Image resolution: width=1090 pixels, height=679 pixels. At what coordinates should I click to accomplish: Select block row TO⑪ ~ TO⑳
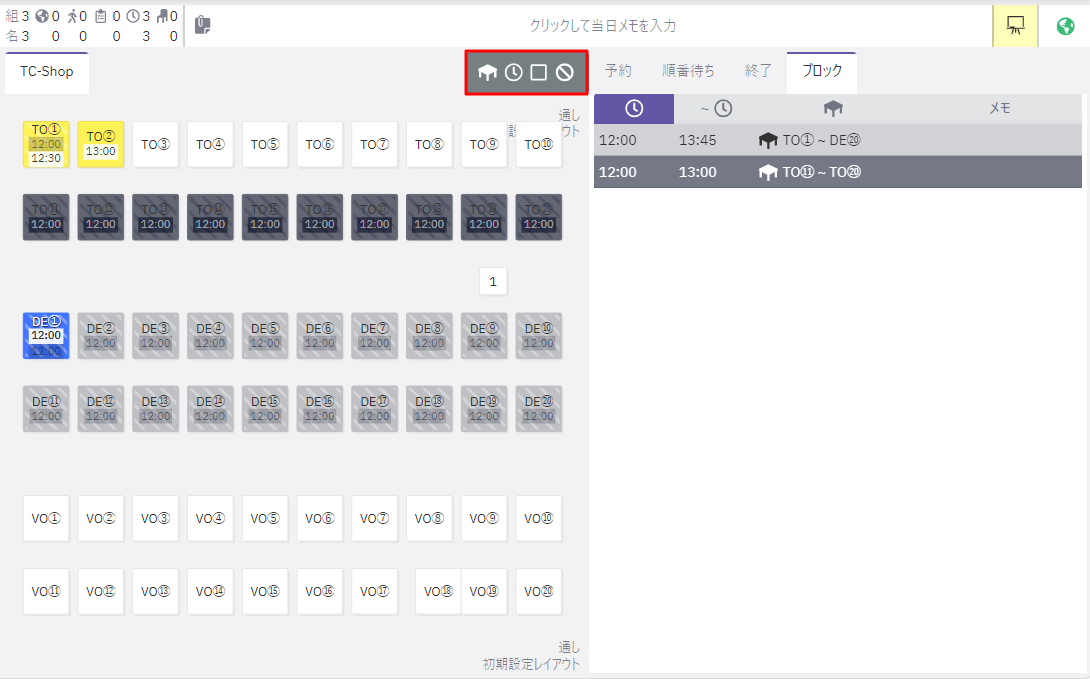(x=838, y=172)
